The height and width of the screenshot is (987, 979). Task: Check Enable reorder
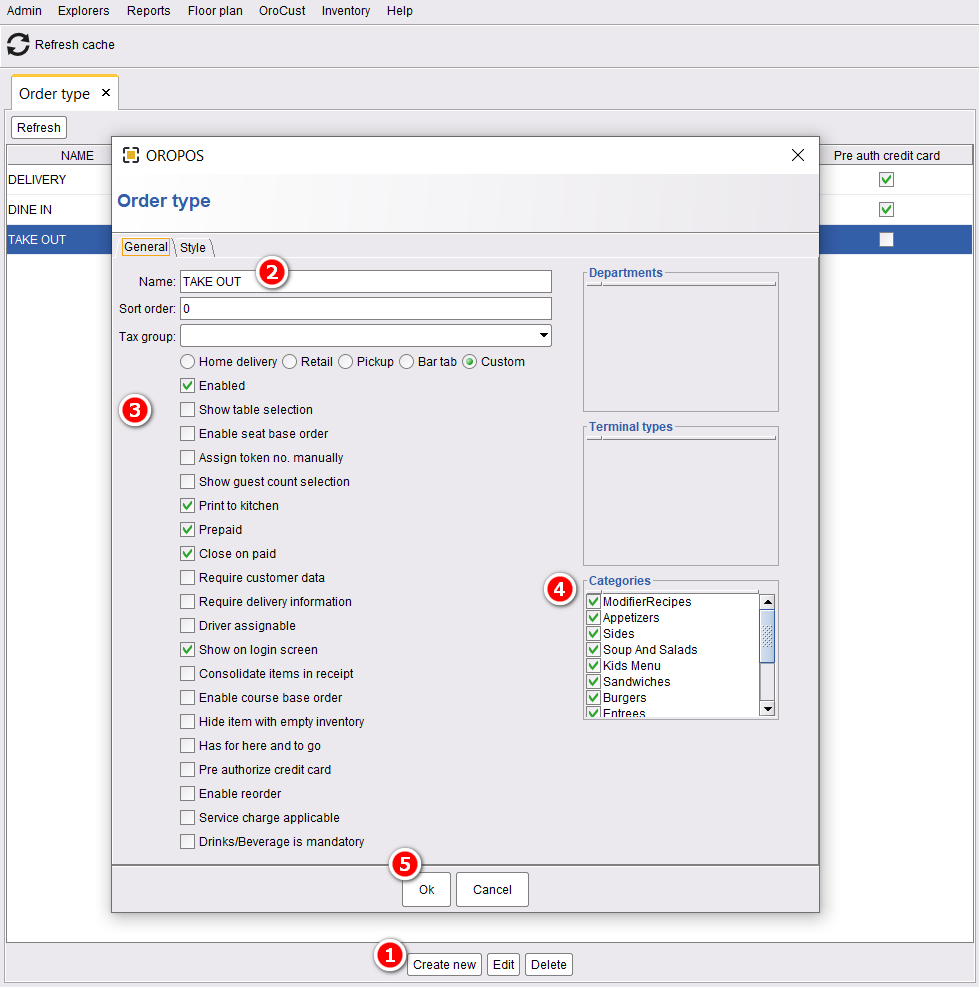[187, 794]
